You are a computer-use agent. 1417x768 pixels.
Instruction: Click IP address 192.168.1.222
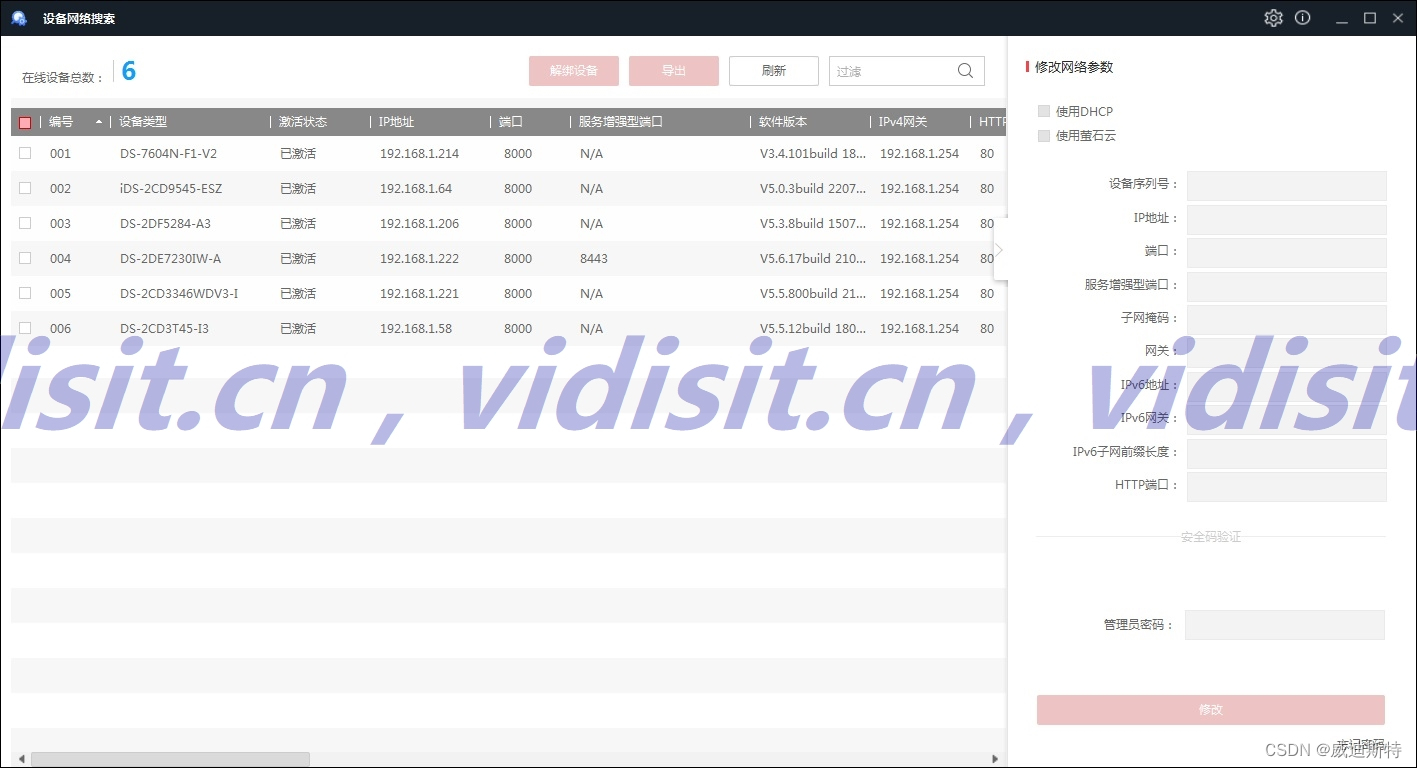point(419,259)
